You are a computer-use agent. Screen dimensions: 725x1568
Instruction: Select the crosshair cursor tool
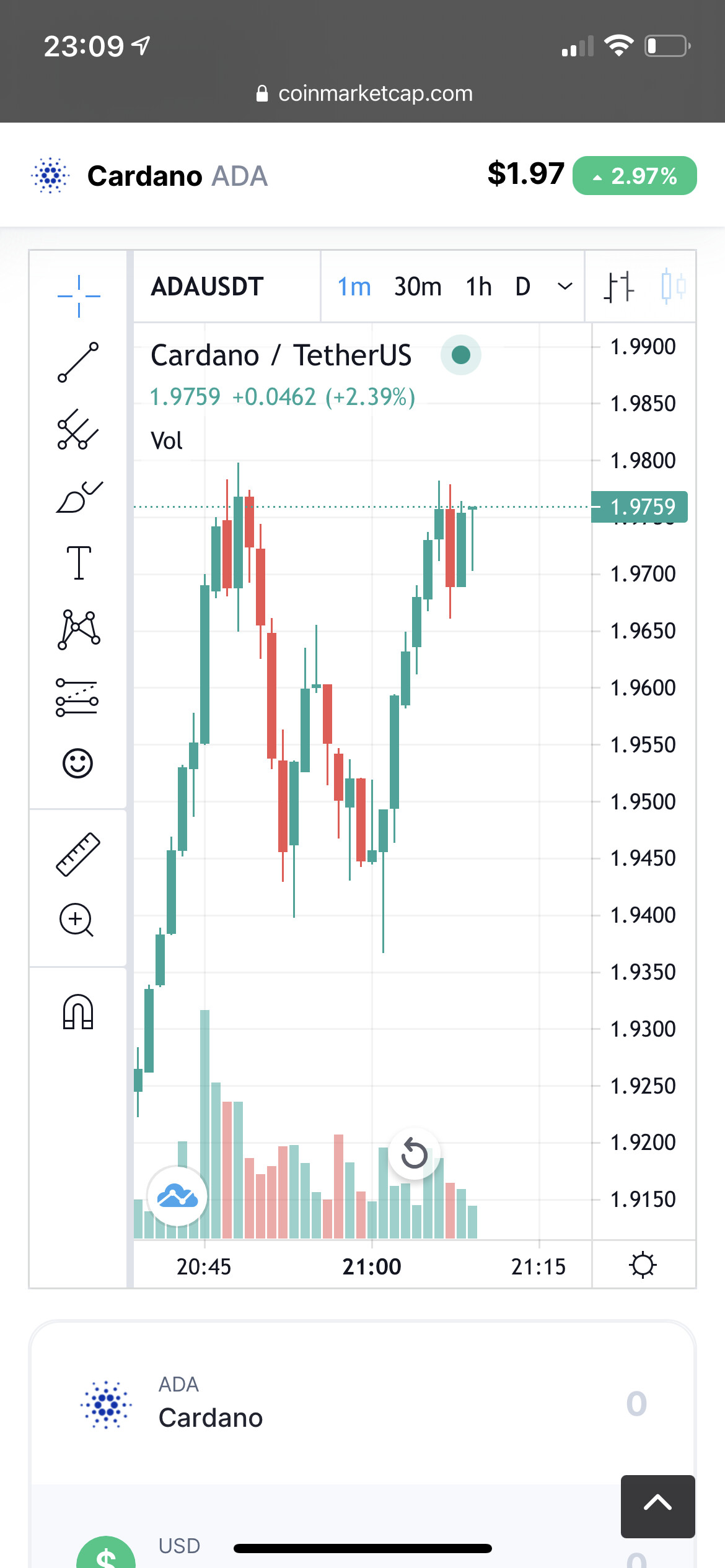[78, 295]
